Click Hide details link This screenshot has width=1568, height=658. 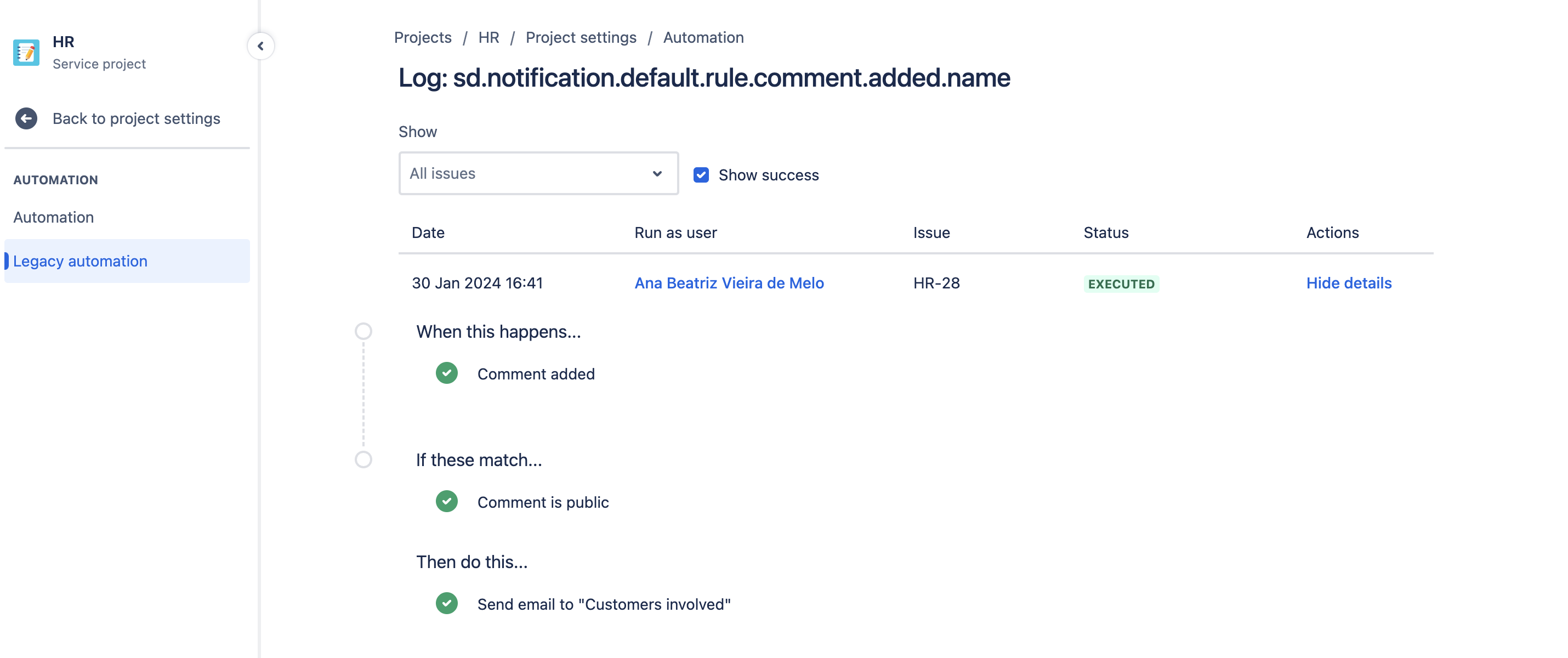1348,283
